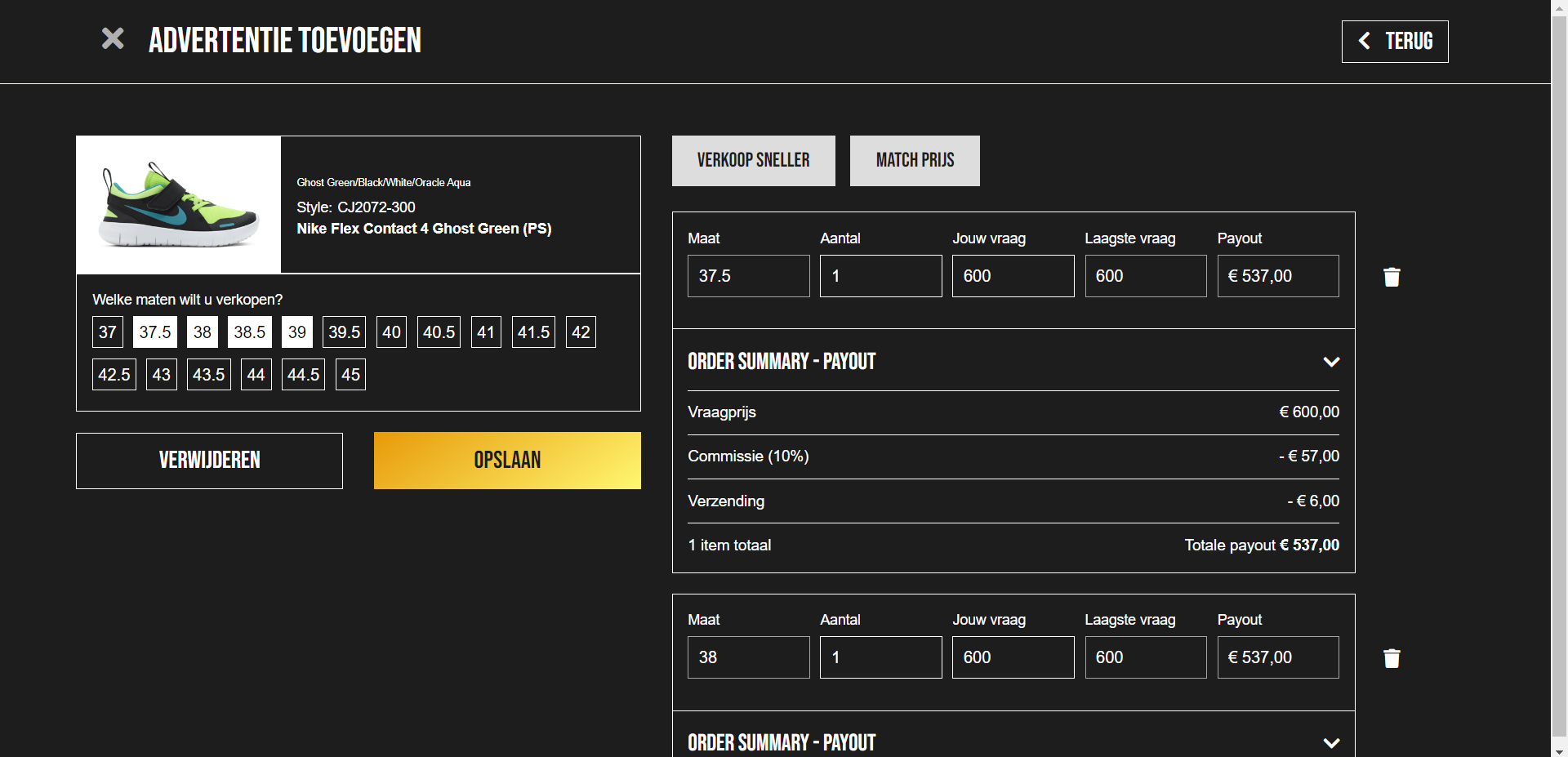Deselect size 37.5 in the size picker

pyautogui.click(x=154, y=332)
